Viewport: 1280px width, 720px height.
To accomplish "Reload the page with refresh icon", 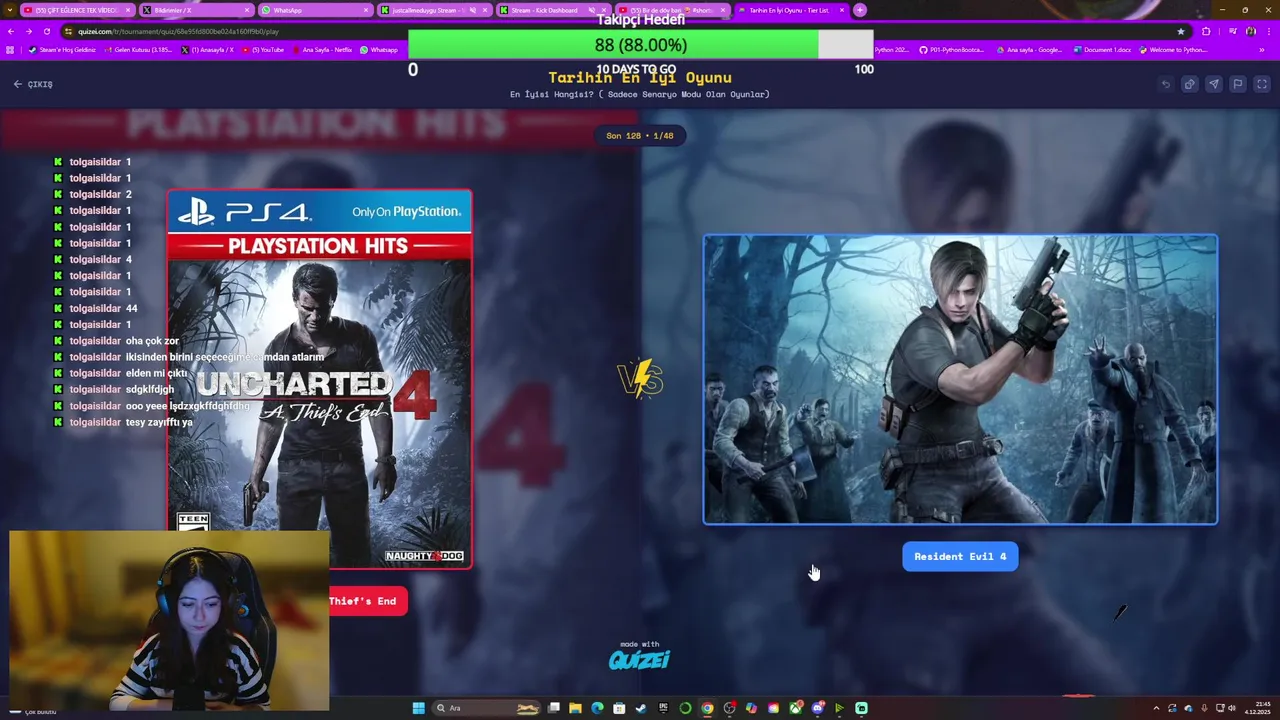I will (x=47, y=31).
